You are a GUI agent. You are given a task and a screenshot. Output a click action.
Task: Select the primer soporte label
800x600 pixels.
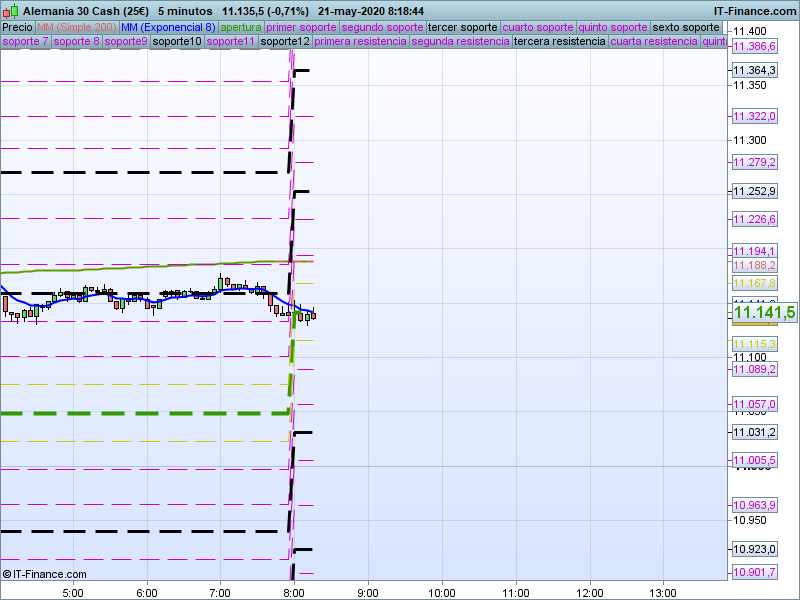301,27
